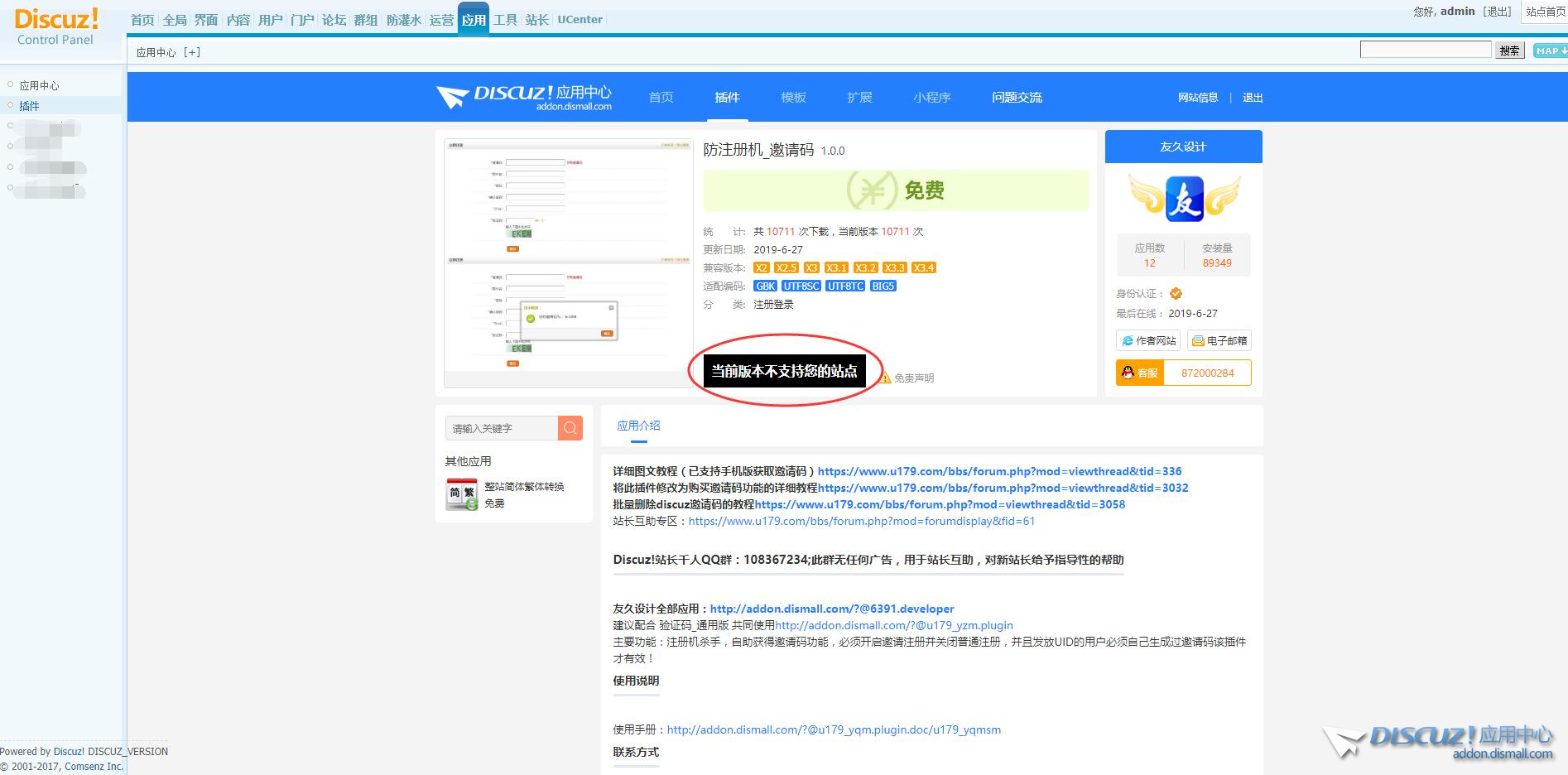Screen dimensions: 1568x775
Task: Open the 免责声明 disclaimer link
Action: [913, 378]
